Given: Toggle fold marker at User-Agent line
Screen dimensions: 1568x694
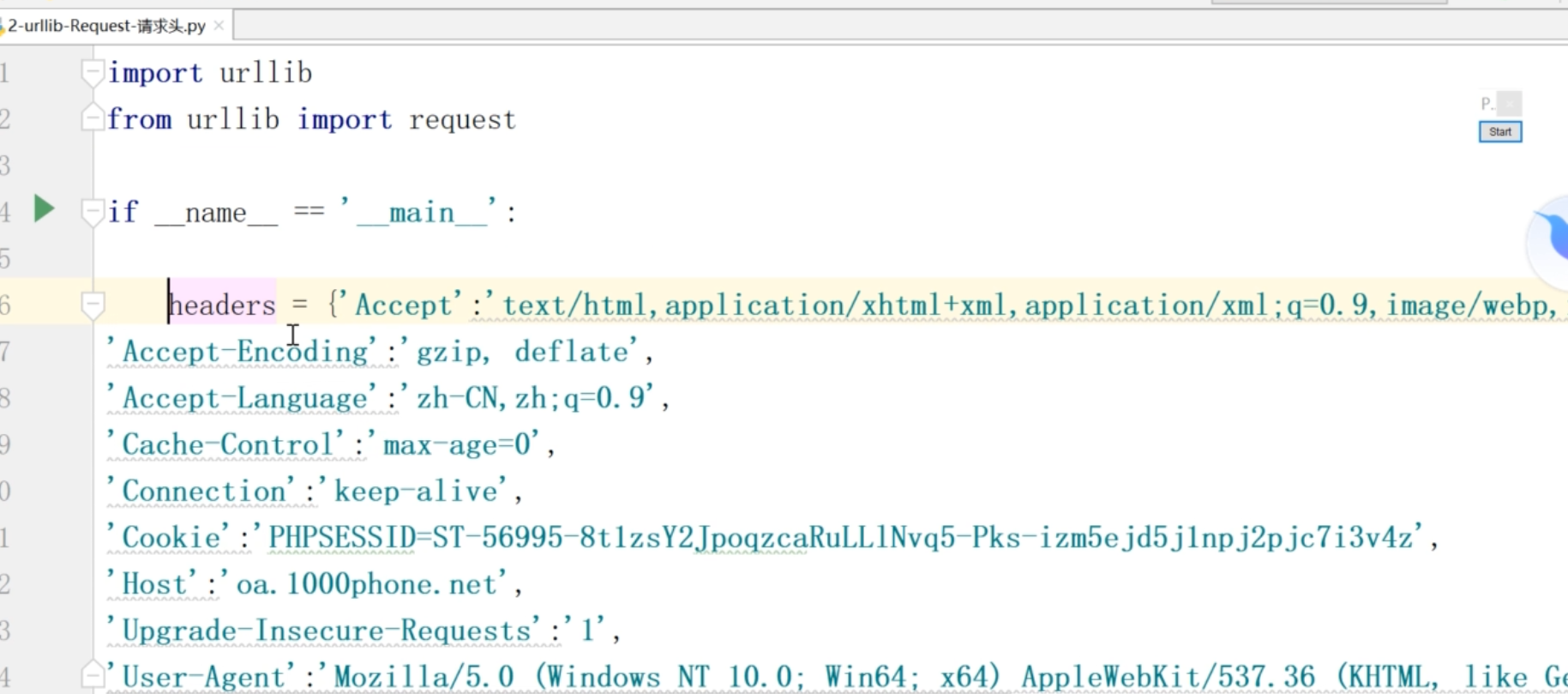Looking at the screenshot, I should 93,675.
